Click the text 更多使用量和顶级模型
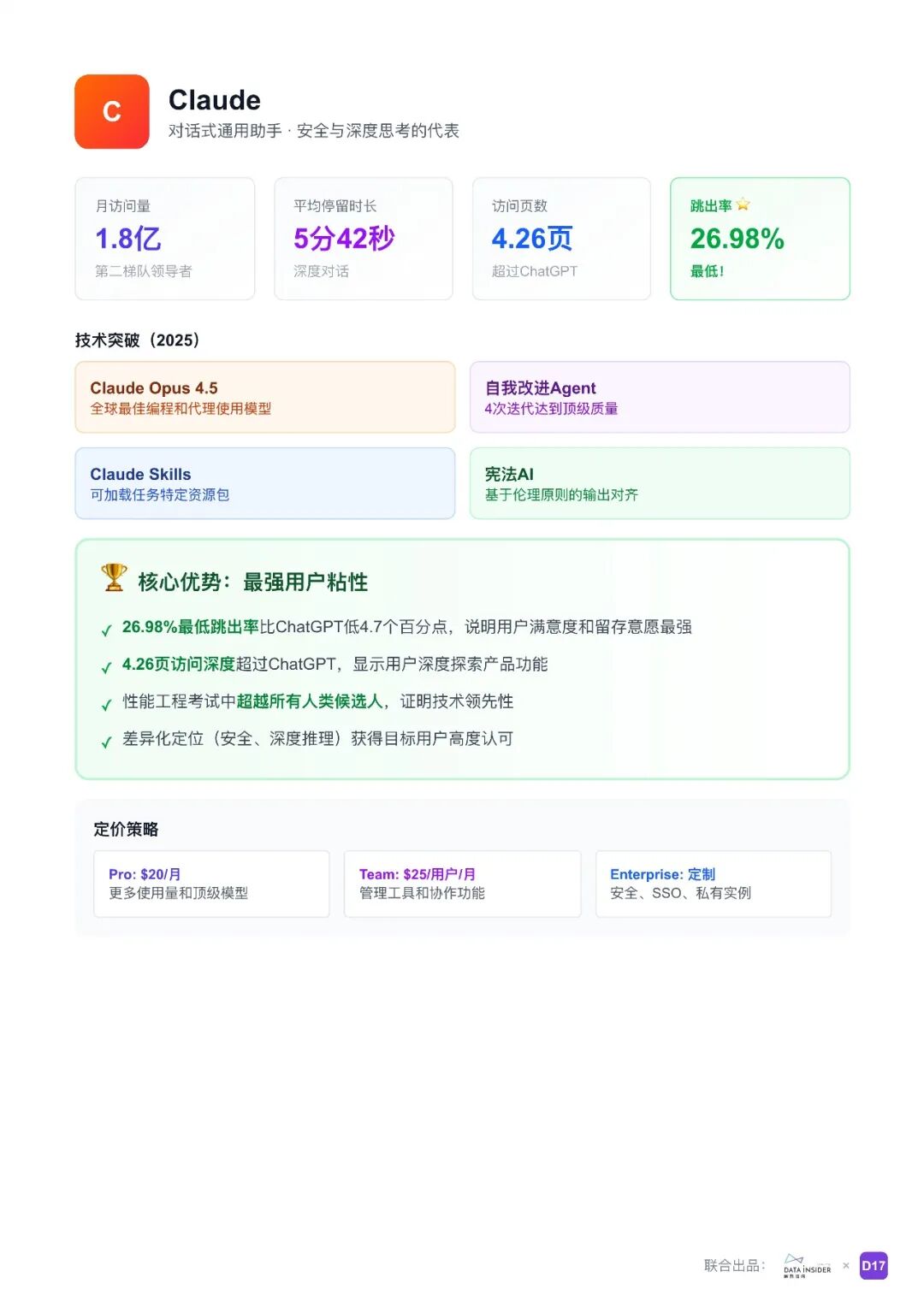924x1307 pixels. click(x=179, y=893)
